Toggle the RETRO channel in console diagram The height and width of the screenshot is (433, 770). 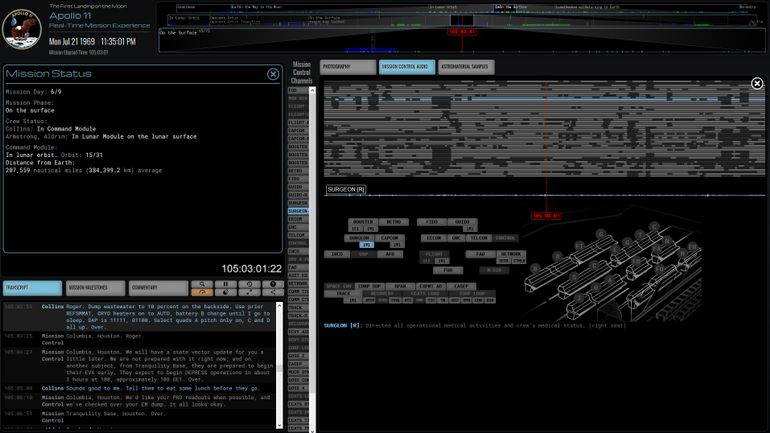pyautogui.click(x=394, y=221)
